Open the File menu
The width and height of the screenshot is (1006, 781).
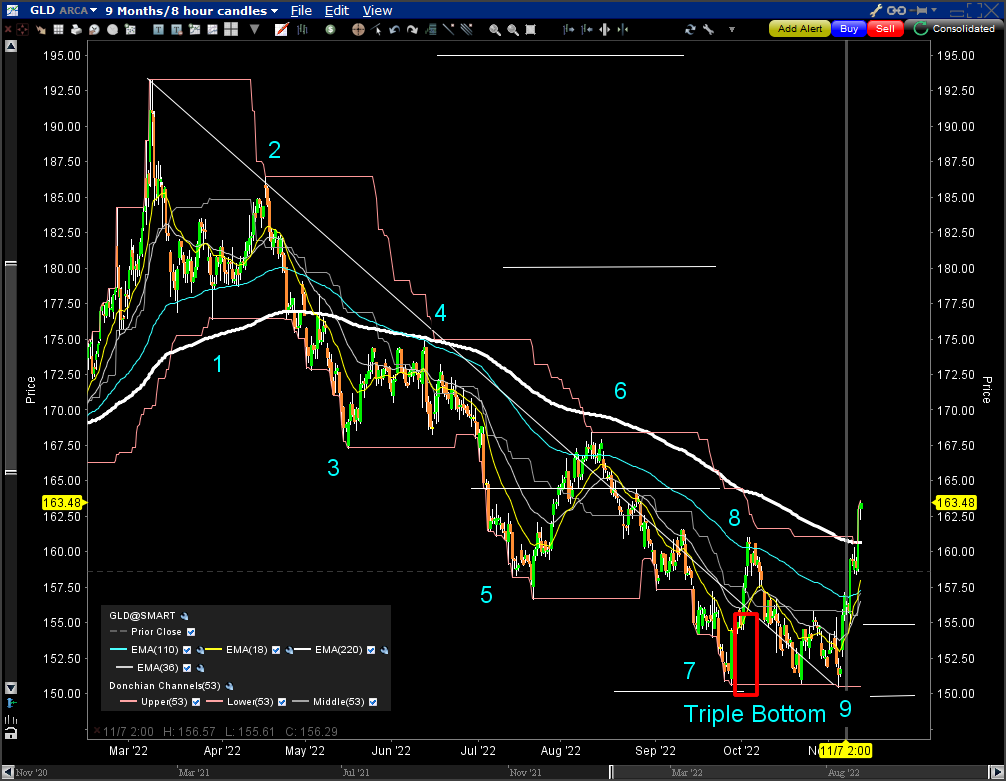pyautogui.click(x=301, y=10)
